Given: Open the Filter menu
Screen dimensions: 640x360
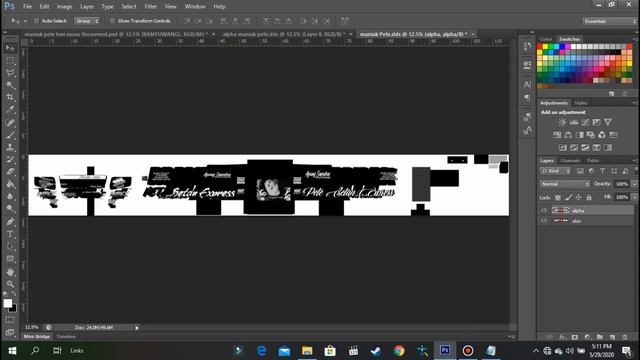Looking at the screenshot, I should click(151, 7).
